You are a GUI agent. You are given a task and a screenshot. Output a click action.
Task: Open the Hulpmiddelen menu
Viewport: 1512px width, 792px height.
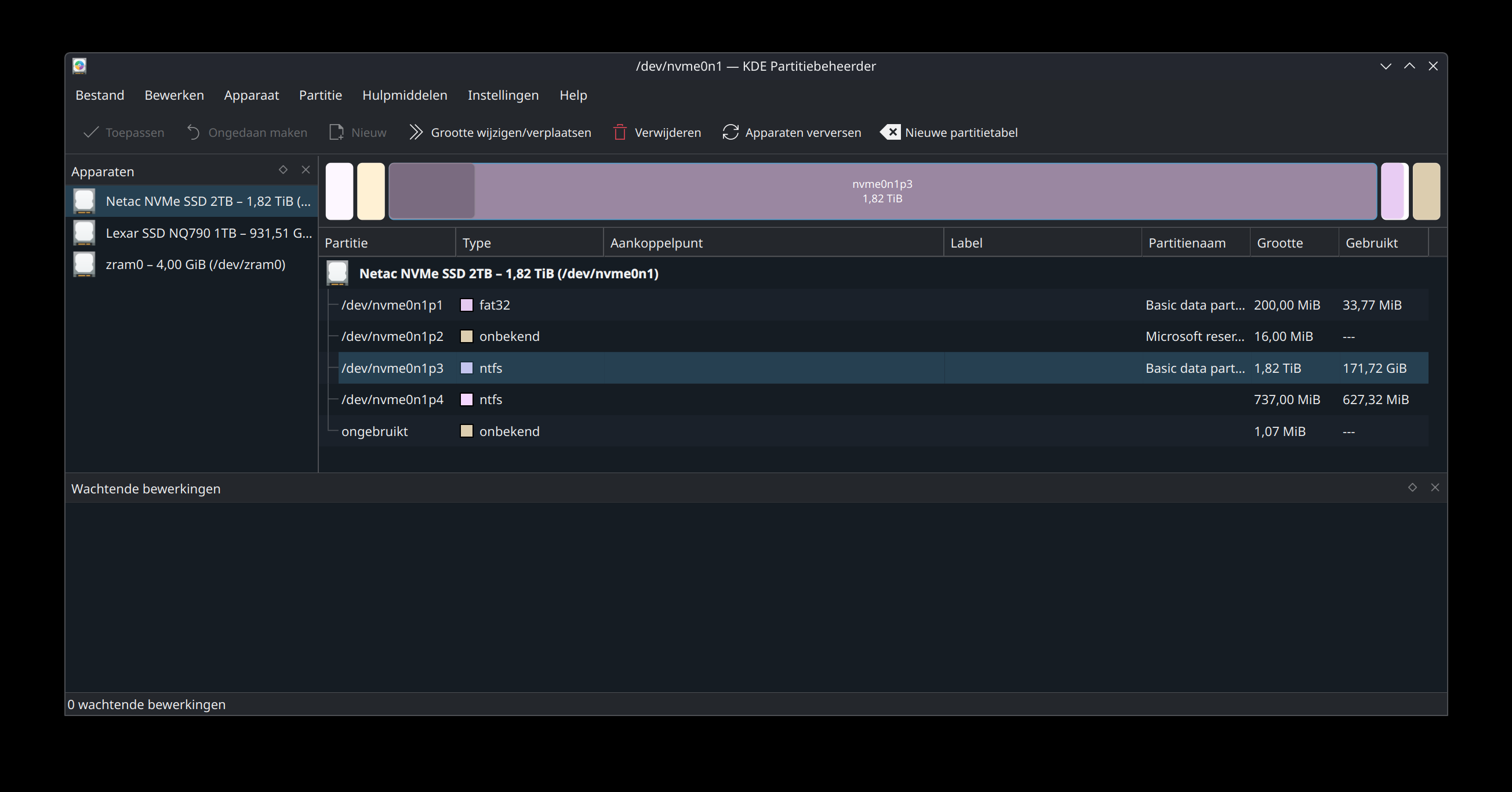point(405,95)
